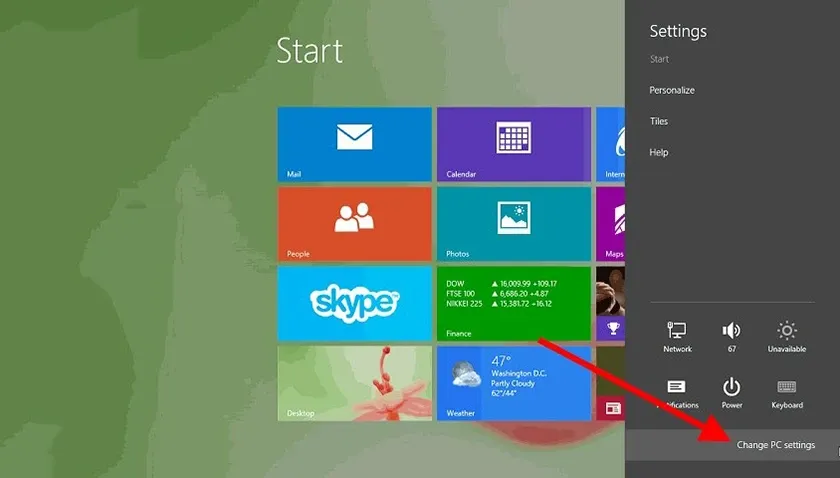Image resolution: width=840 pixels, height=478 pixels.
Task: Click the DOW quote line in Finance tile
Action: coord(501,283)
